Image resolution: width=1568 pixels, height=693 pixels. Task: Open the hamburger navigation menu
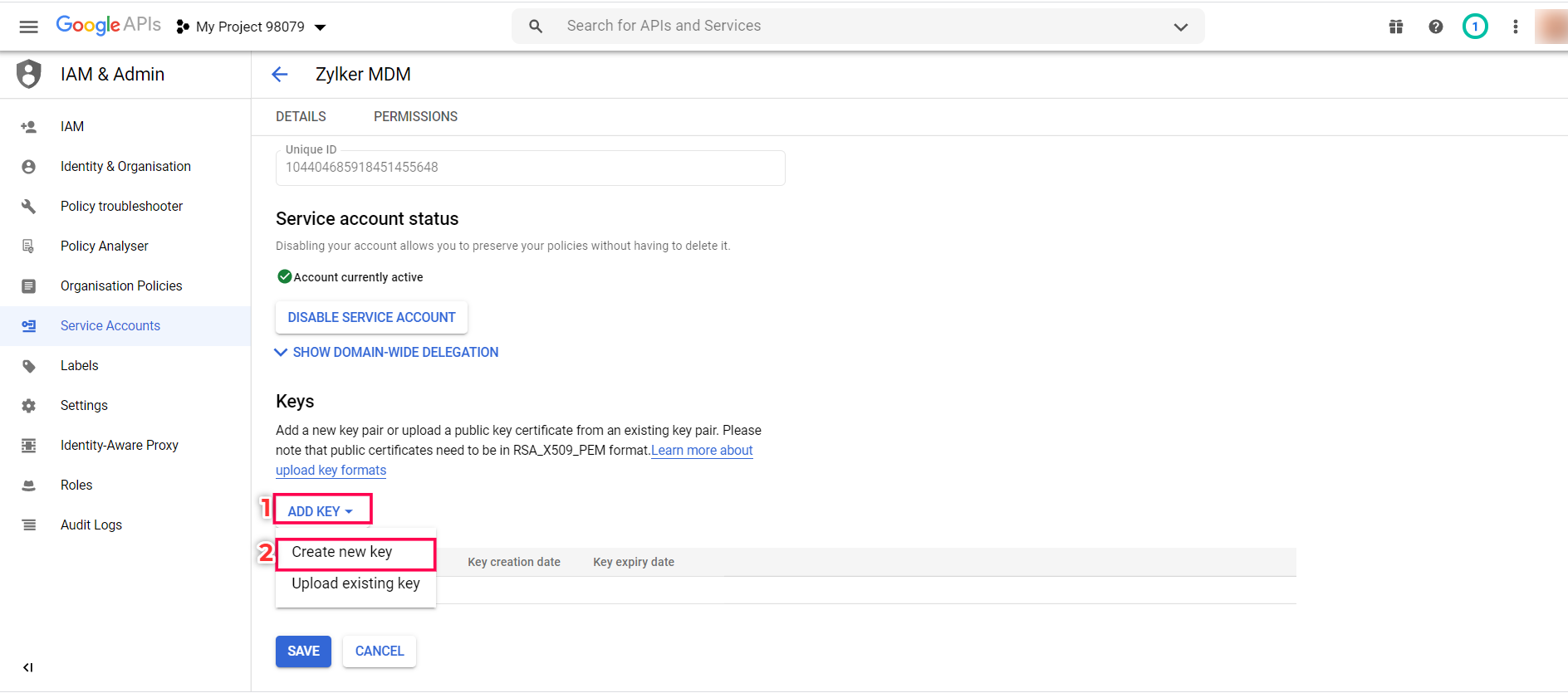[28, 27]
